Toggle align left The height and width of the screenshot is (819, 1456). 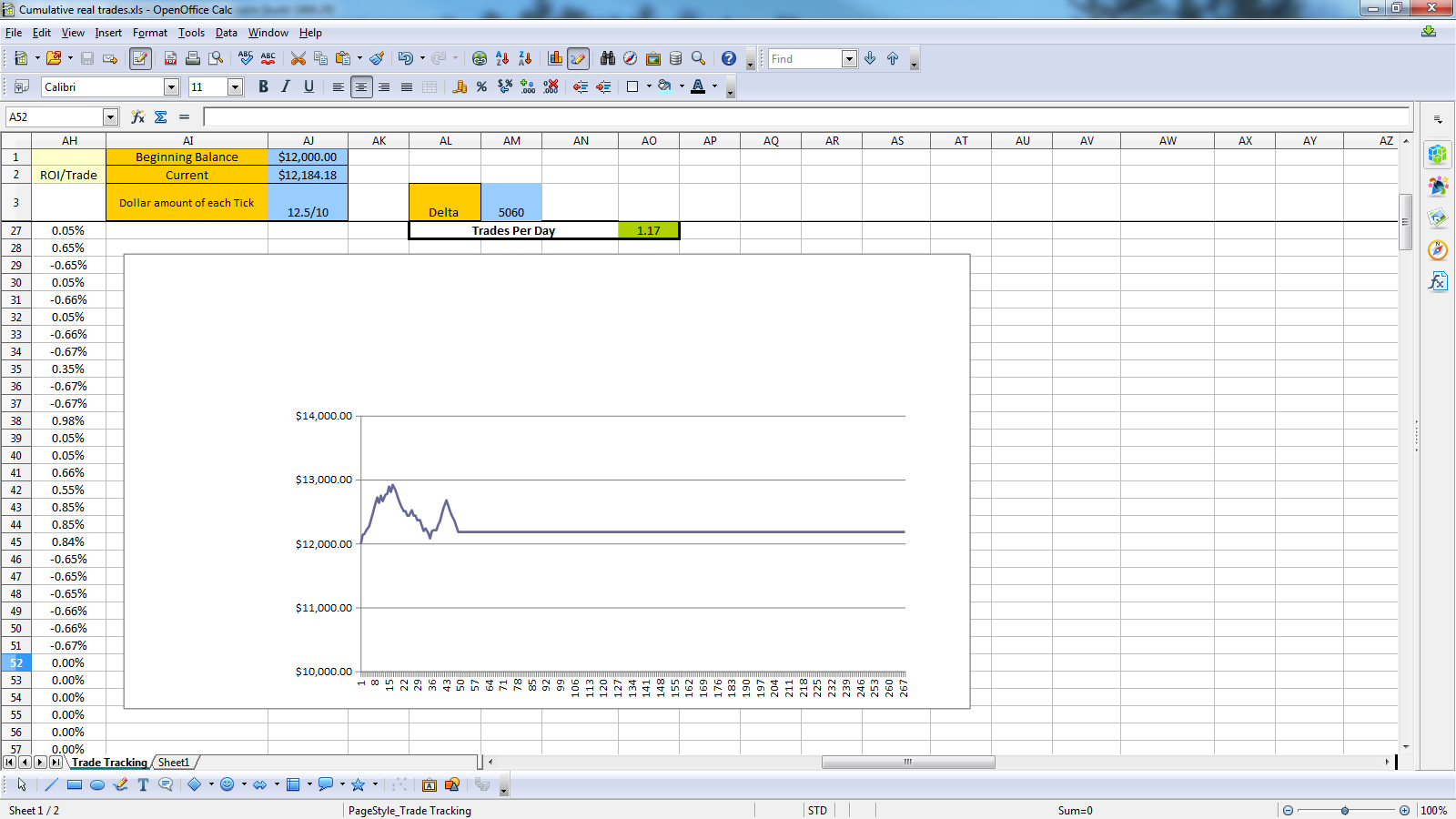click(339, 86)
